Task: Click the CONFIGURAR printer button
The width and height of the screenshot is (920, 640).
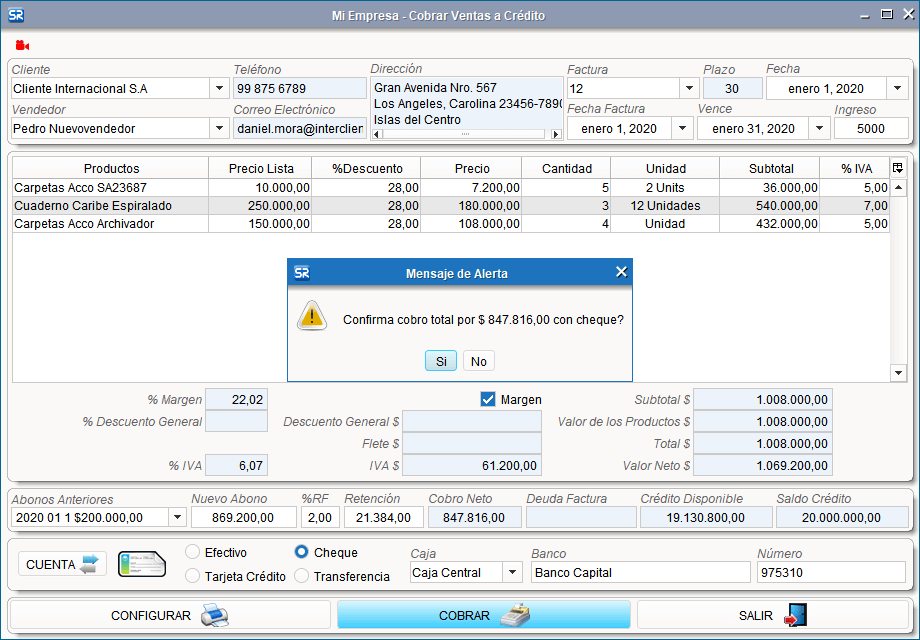Action: click(x=170, y=615)
